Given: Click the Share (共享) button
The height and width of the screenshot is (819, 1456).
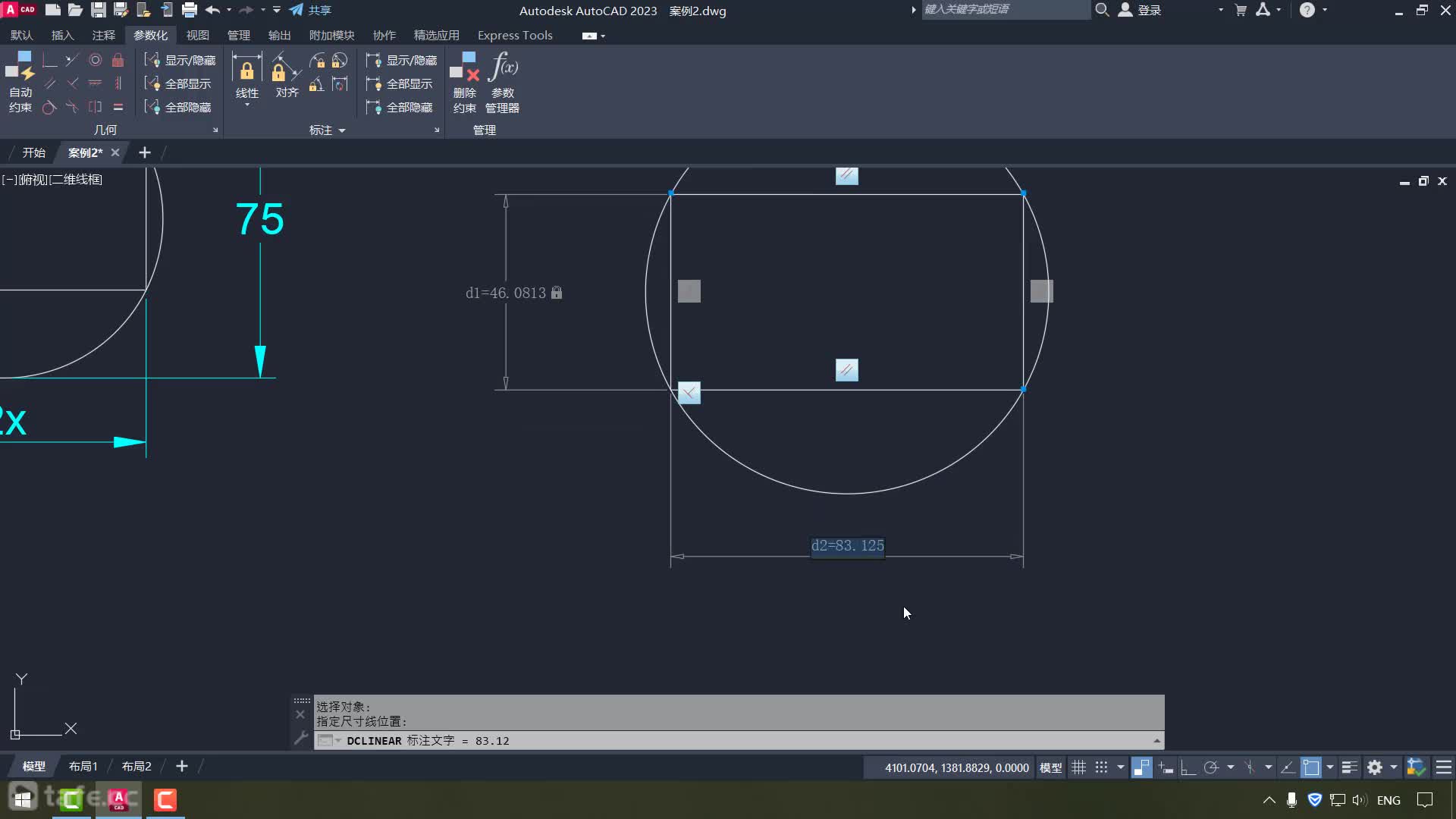Looking at the screenshot, I should pos(310,10).
